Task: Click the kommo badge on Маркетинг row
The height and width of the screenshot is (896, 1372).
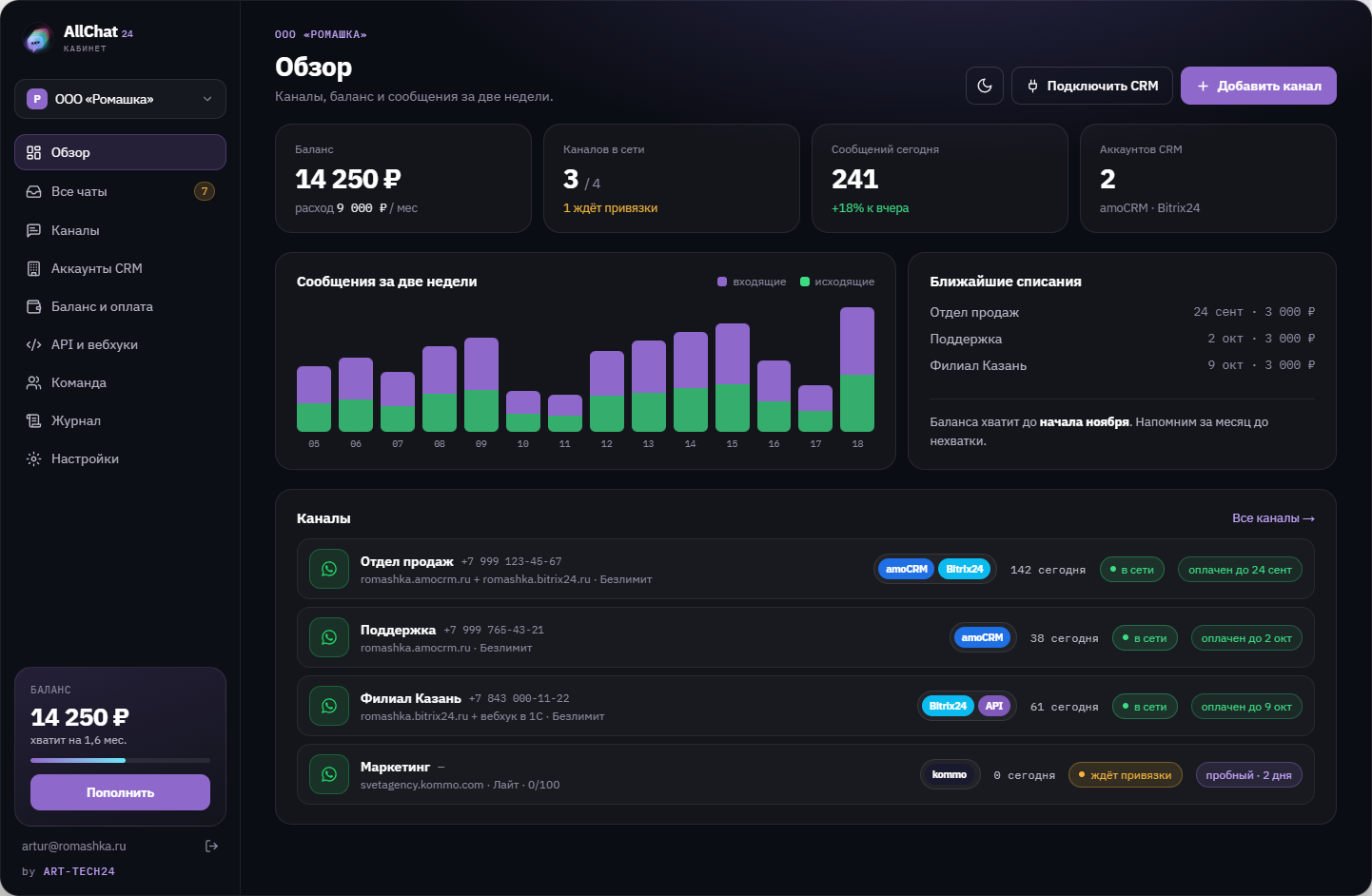Action: point(950,774)
